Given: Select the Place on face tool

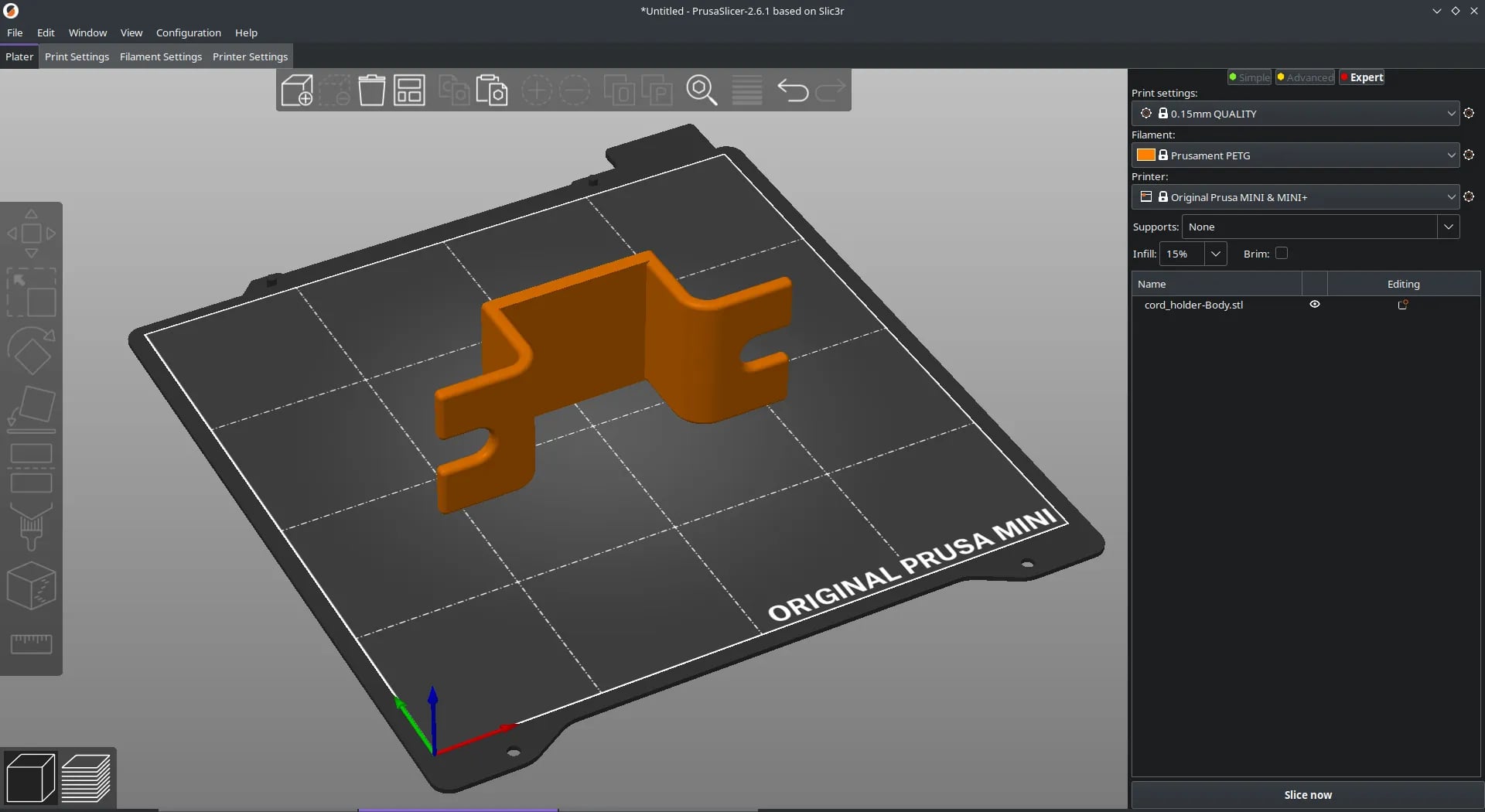Looking at the screenshot, I should [x=31, y=409].
